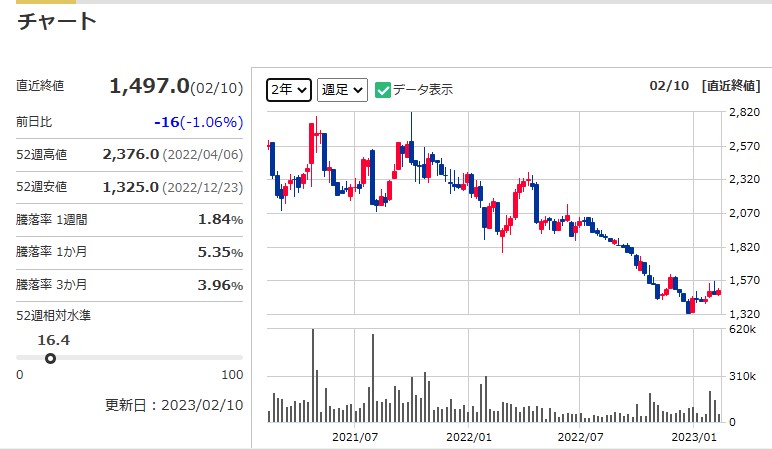This screenshot has width=772, height=449.
Task: Click the 騰落率 1か月 value 5.35%
Action: (x=221, y=252)
